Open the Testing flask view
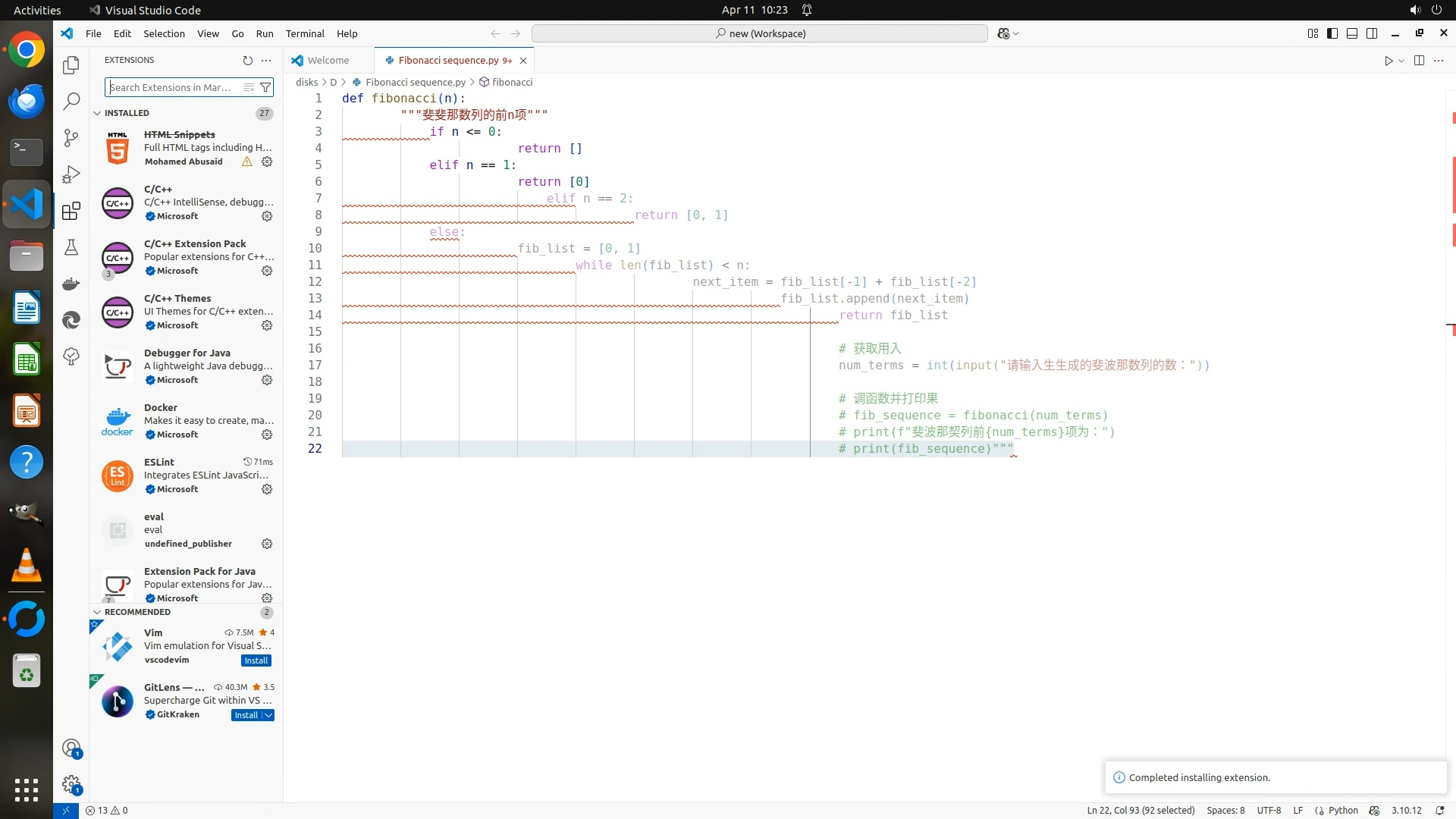Image resolution: width=1456 pixels, height=819 pixels. [x=71, y=247]
